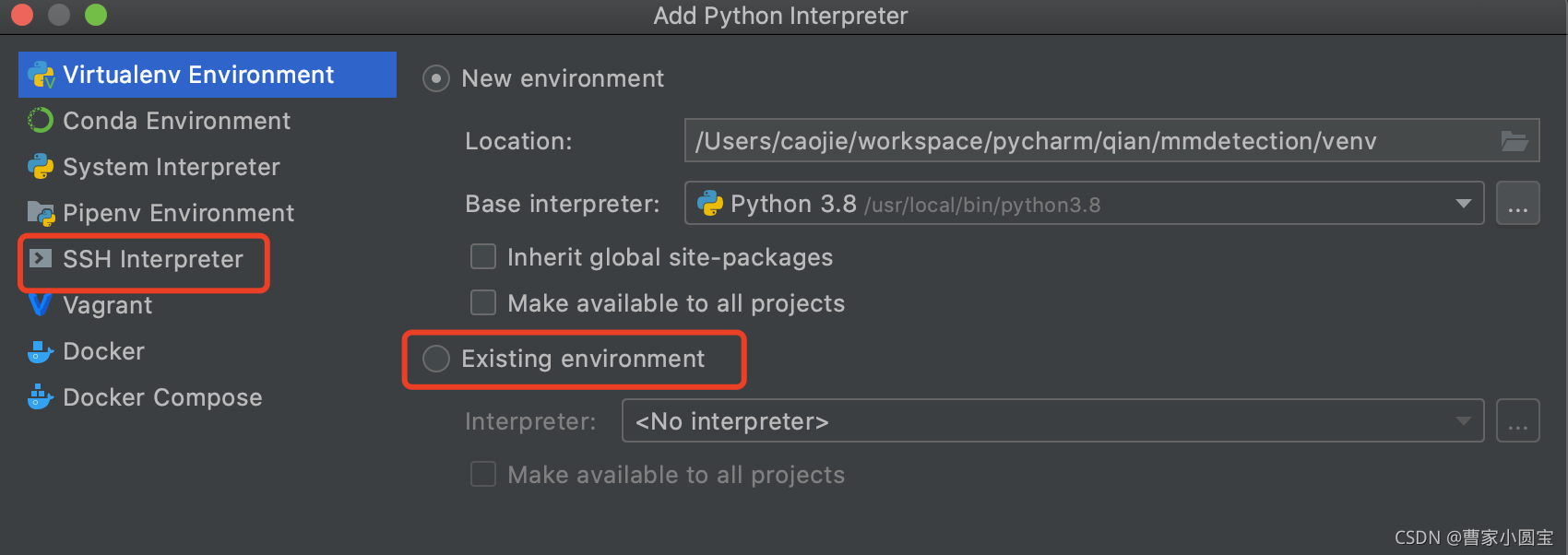Browse for venv location folder icon
Image resolution: width=1568 pixels, height=555 pixels.
coord(1515,141)
